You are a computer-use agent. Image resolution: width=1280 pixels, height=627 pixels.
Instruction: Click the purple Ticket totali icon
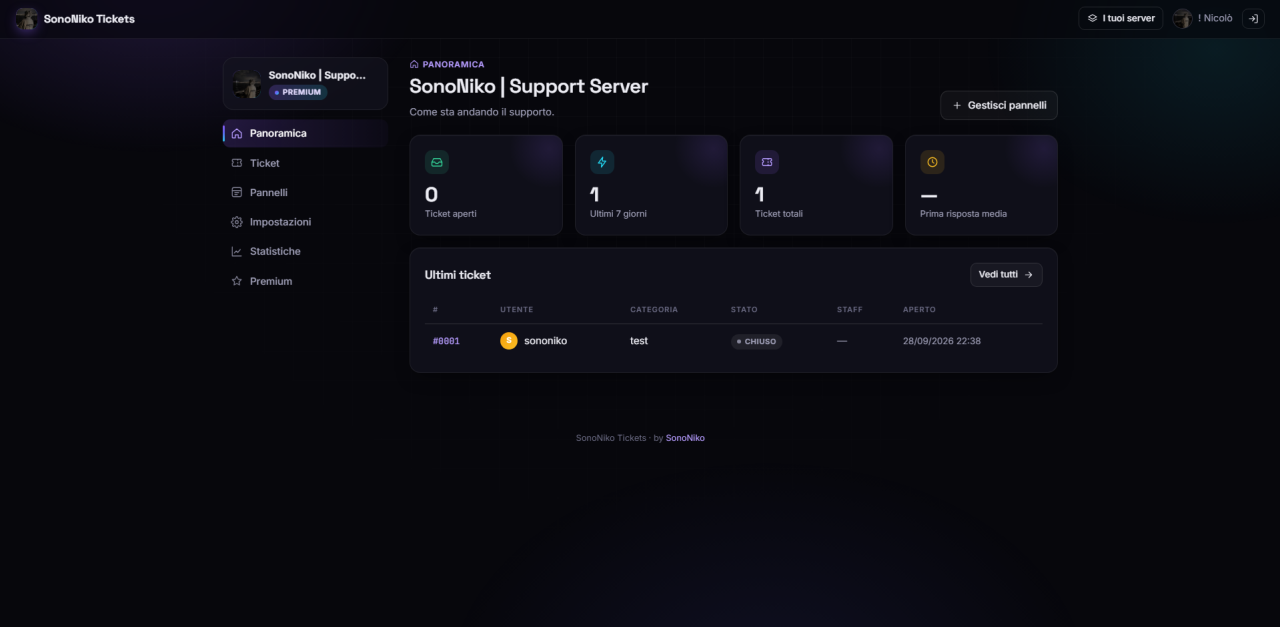(x=767, y=162)
